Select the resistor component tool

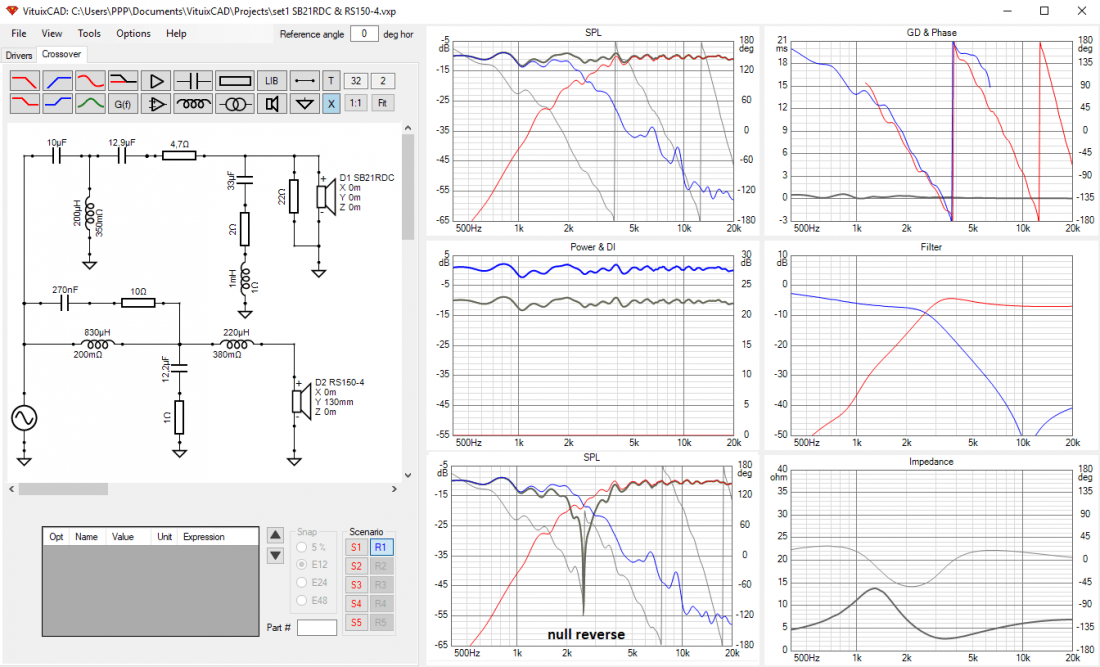[x=235, y=80]
